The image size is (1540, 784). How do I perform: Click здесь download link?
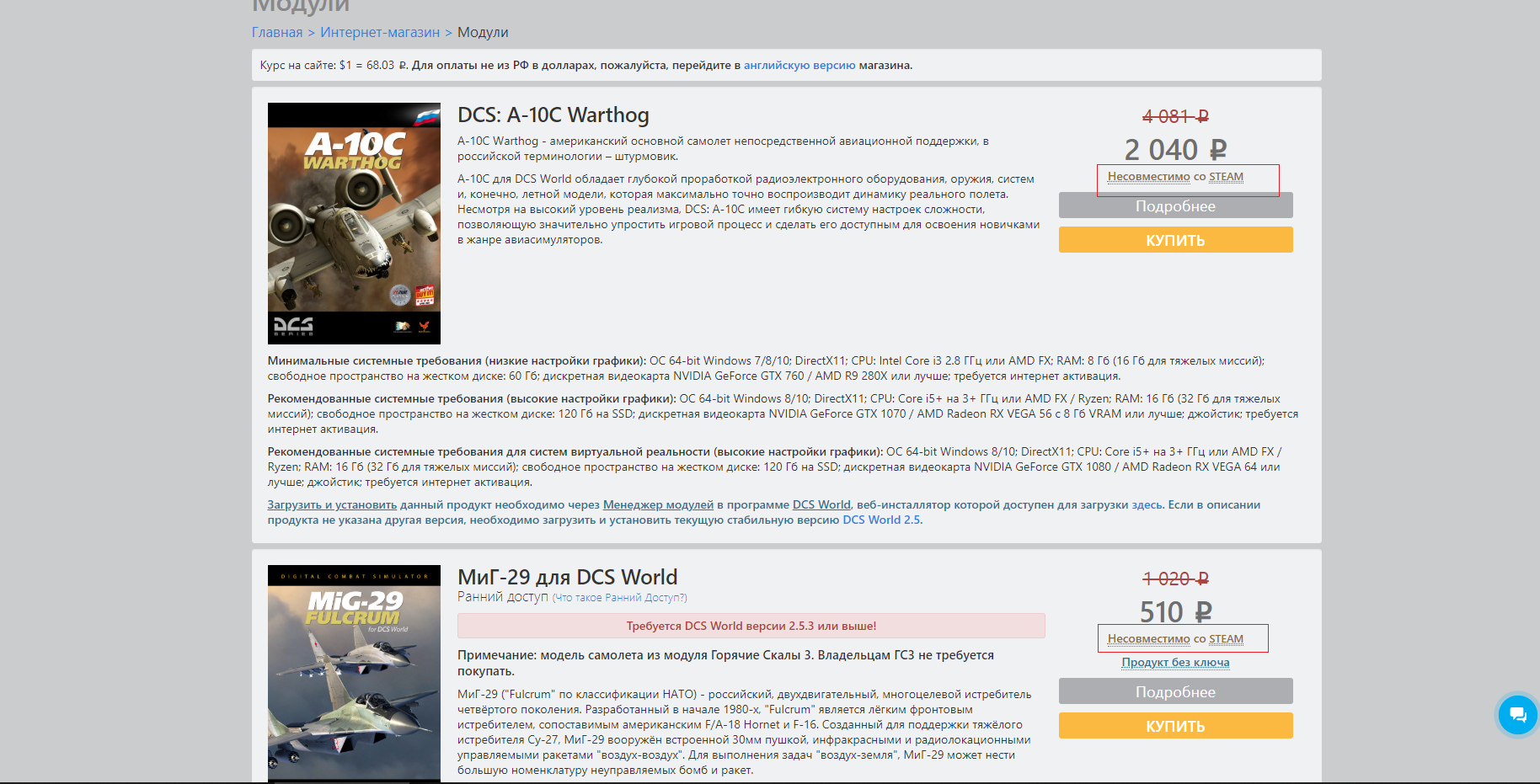pyautogui.click(x=1147, y=505)
